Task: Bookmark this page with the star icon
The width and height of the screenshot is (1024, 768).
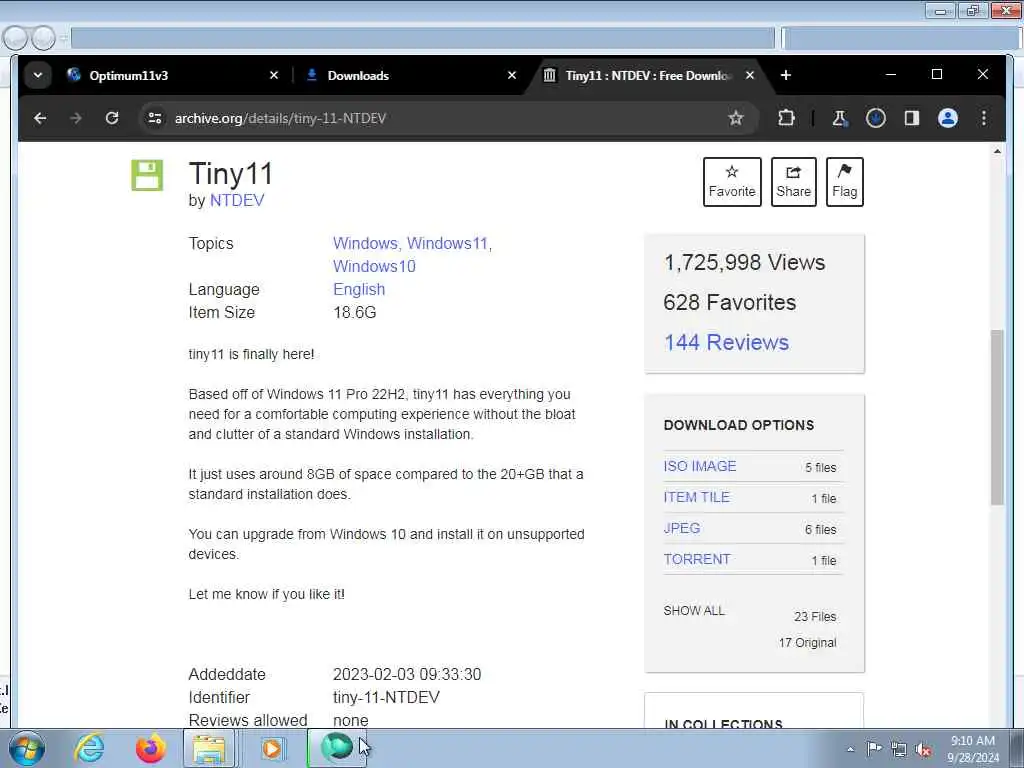Action: pos(736,118)
